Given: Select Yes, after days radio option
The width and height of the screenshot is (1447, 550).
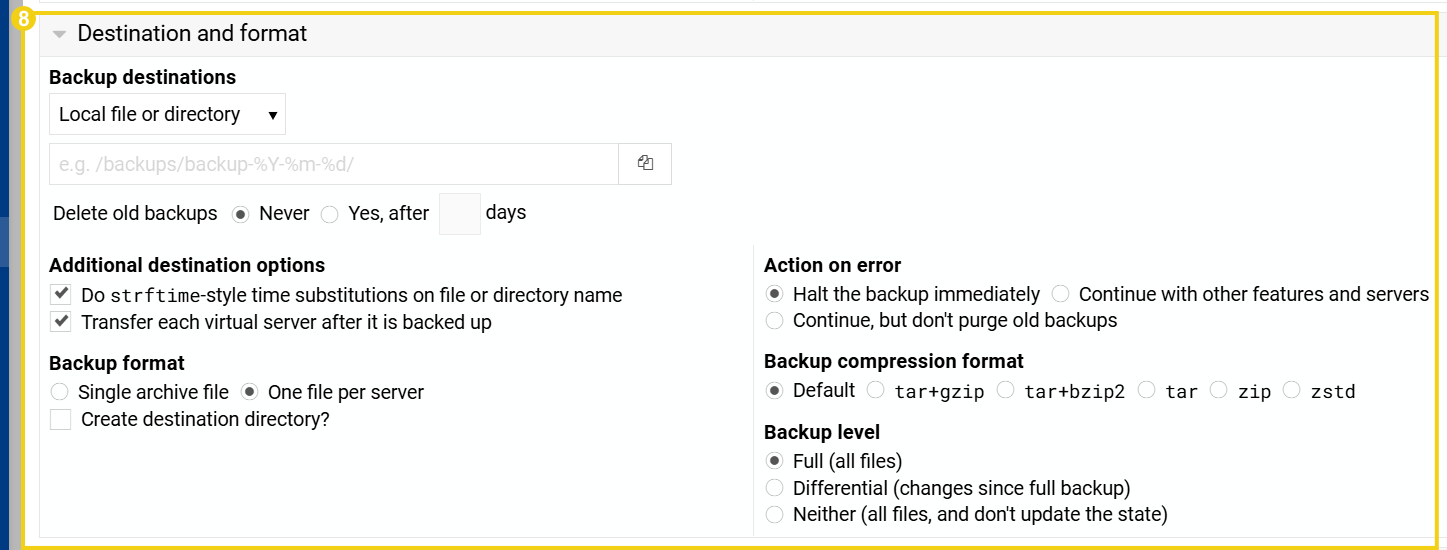Looking at the screenshot, I should click(x=330, y=214).
